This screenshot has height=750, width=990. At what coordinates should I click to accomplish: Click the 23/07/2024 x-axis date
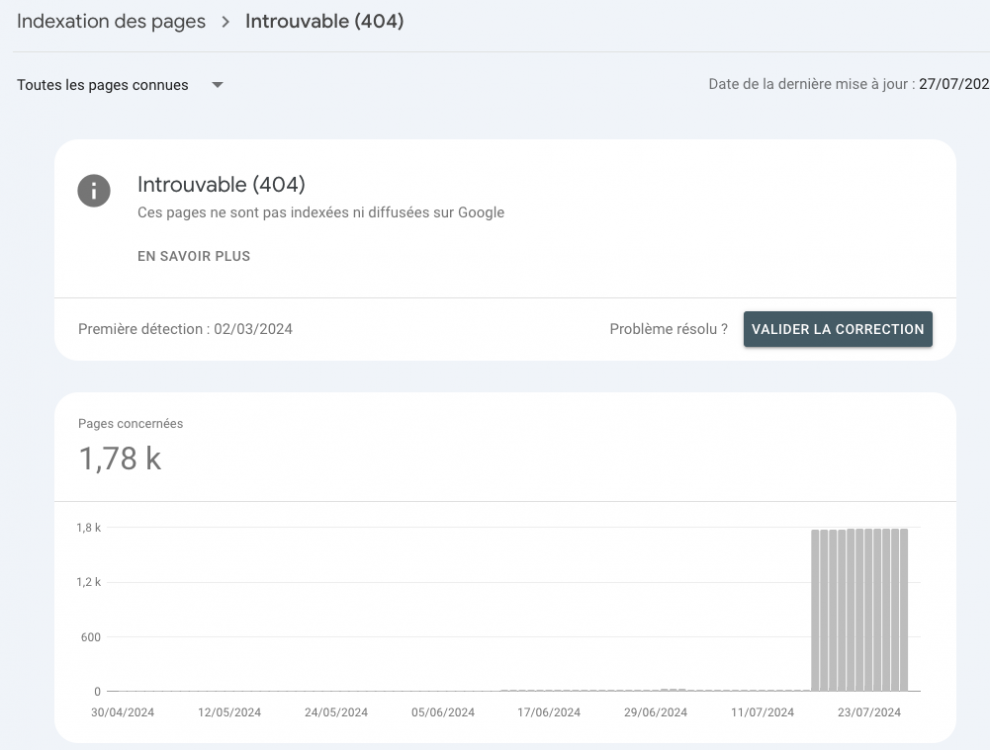coord(869,712)
